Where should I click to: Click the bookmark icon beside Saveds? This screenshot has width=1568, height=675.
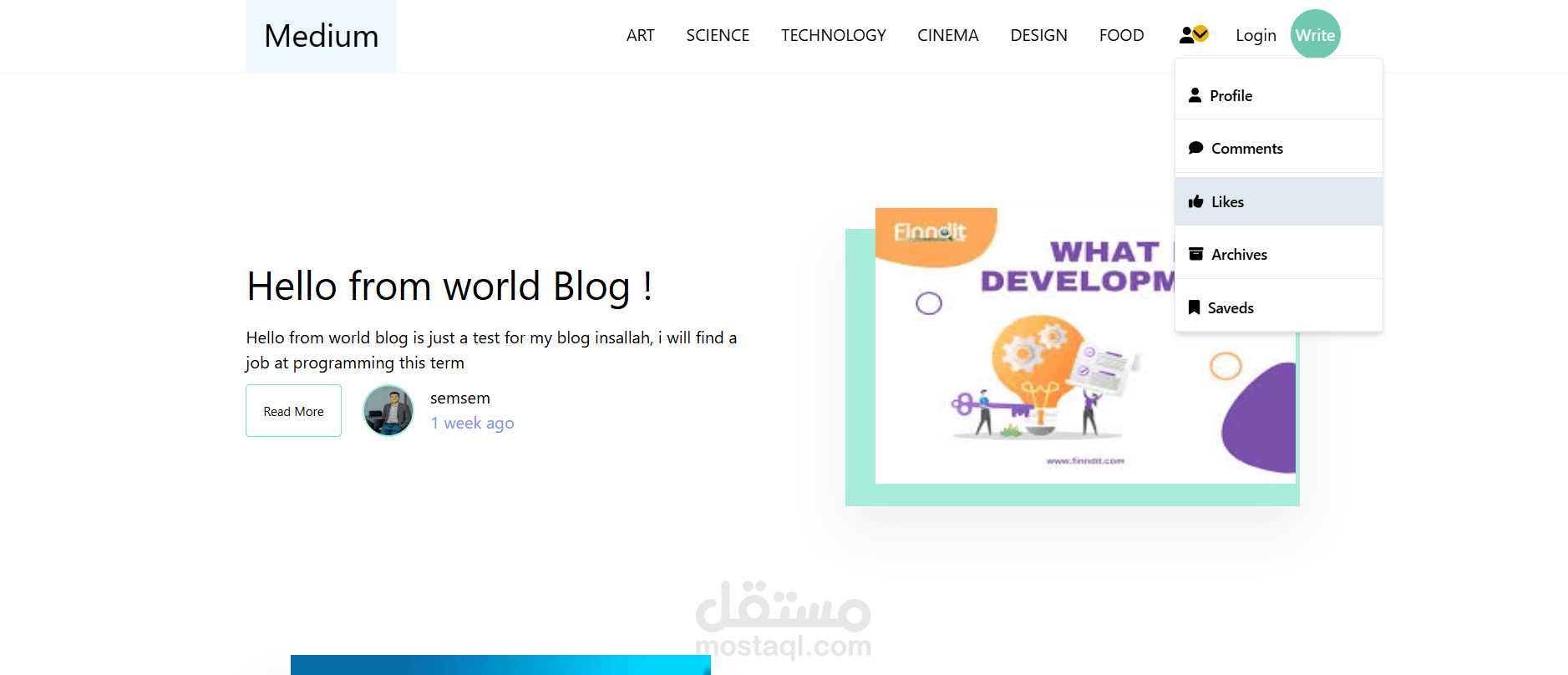(1195, 307)
